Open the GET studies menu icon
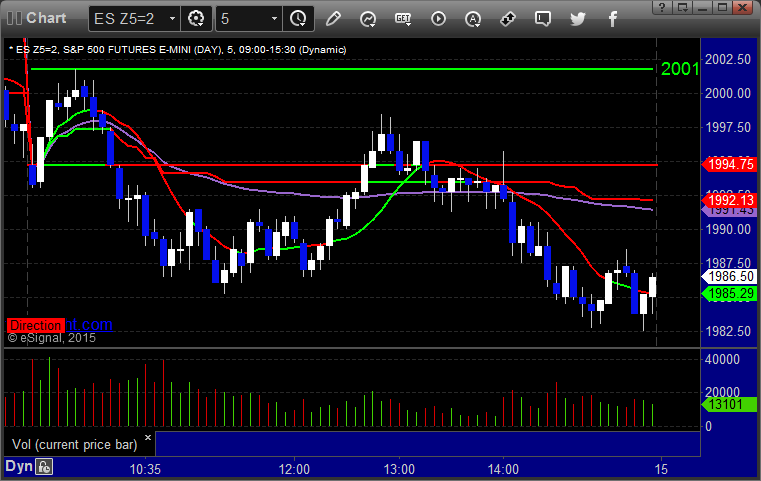 pos(403,18)
